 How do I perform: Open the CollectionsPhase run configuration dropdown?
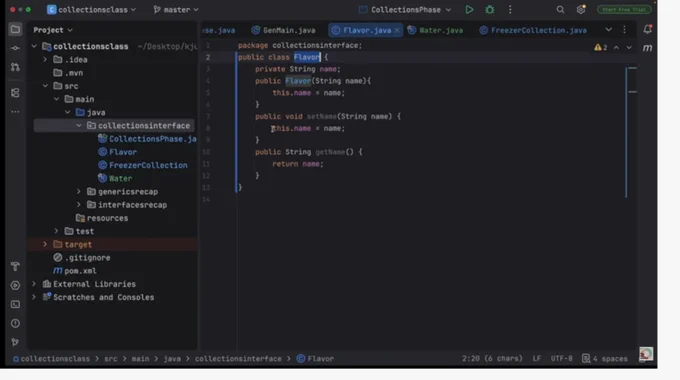405,10
